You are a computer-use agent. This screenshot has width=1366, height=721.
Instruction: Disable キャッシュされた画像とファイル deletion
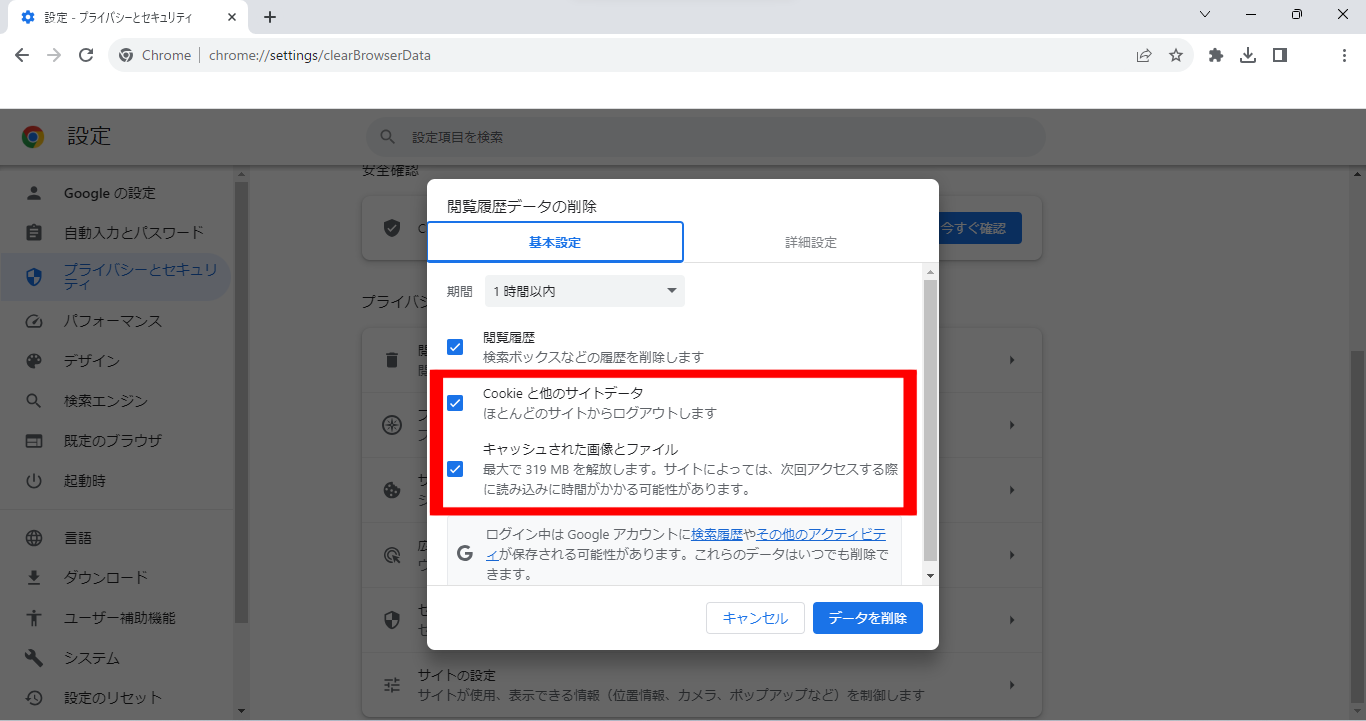coord(455,468)
